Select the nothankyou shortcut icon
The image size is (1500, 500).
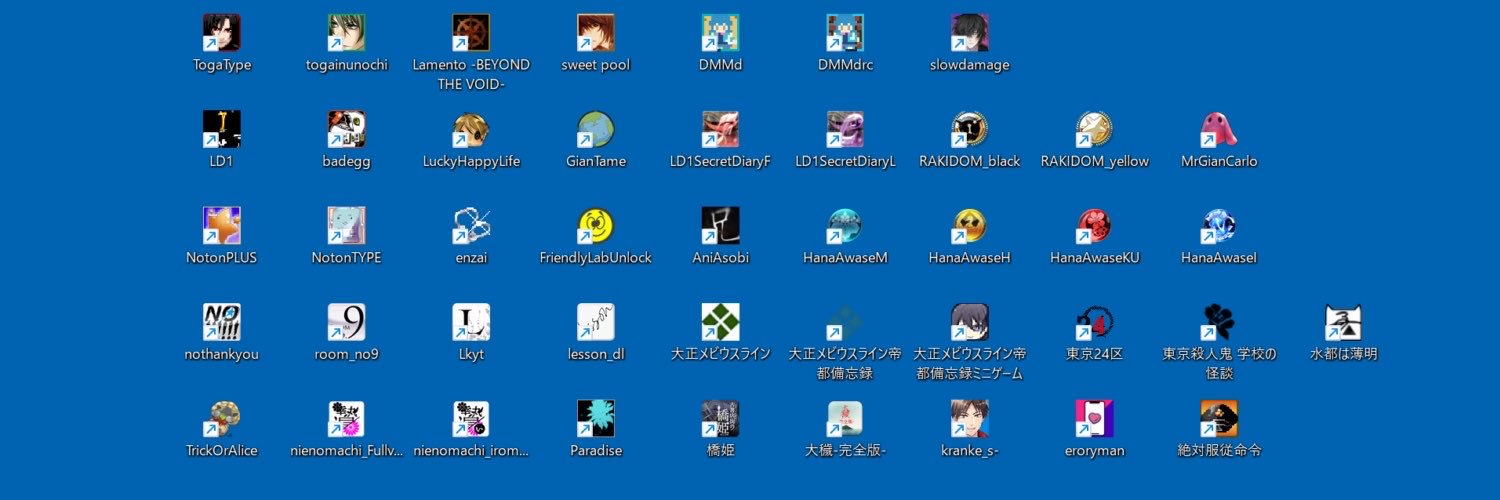(x=222, y=322)
